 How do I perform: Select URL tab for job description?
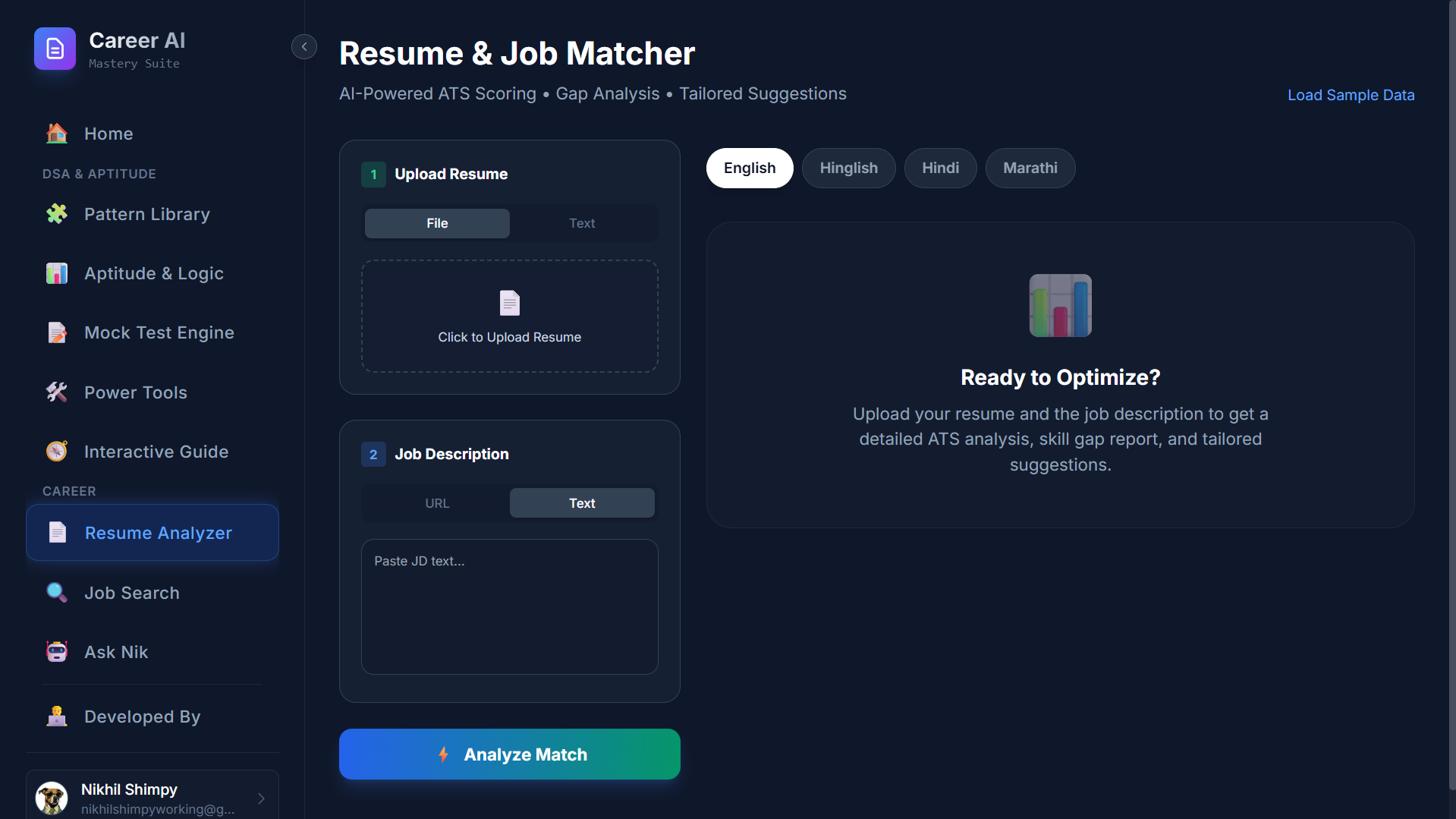[x=437, y=502]
